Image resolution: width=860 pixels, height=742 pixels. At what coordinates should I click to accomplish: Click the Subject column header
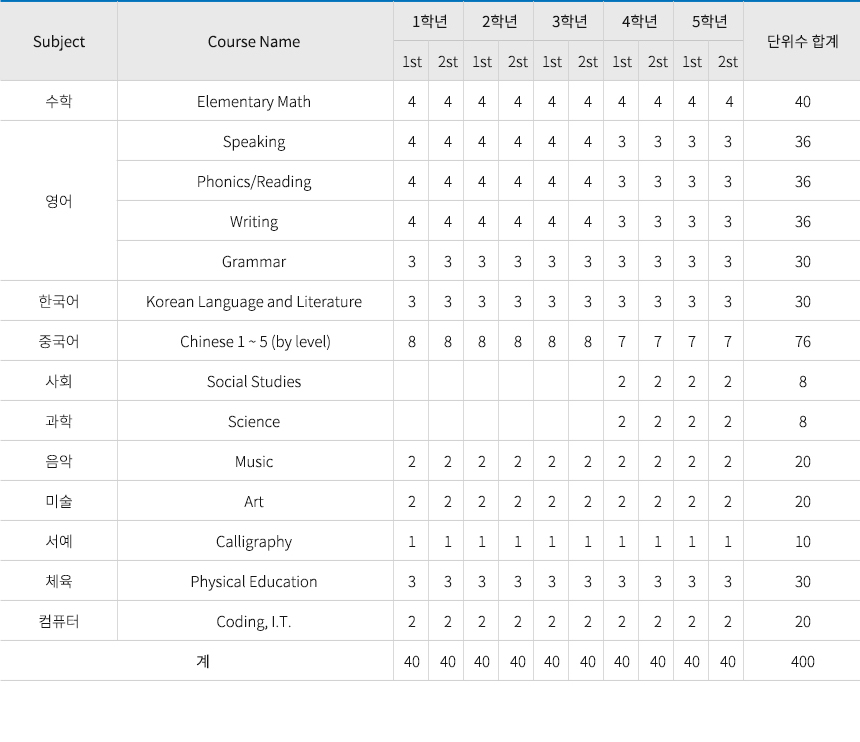coord(59,42)
